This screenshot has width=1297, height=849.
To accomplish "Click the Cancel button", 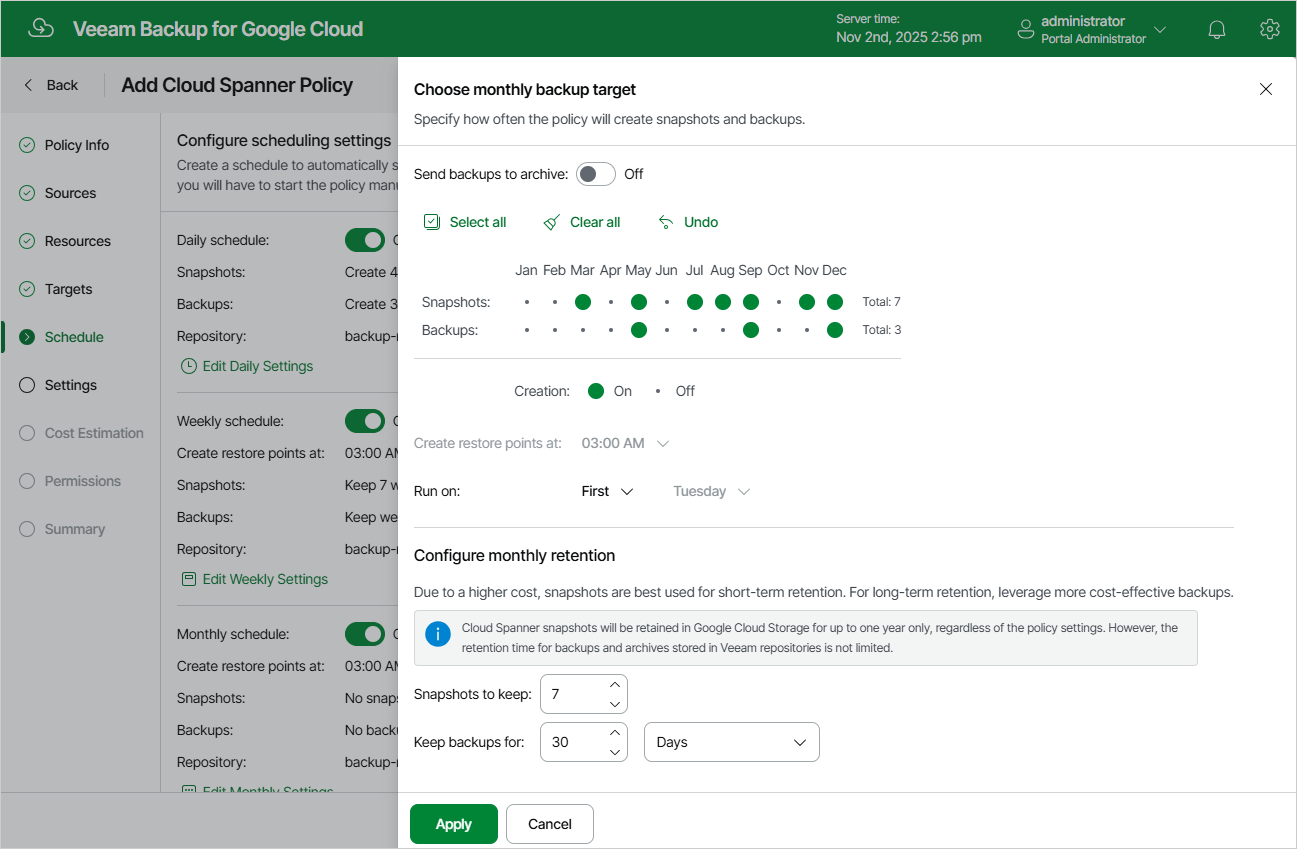I will 550,824.
